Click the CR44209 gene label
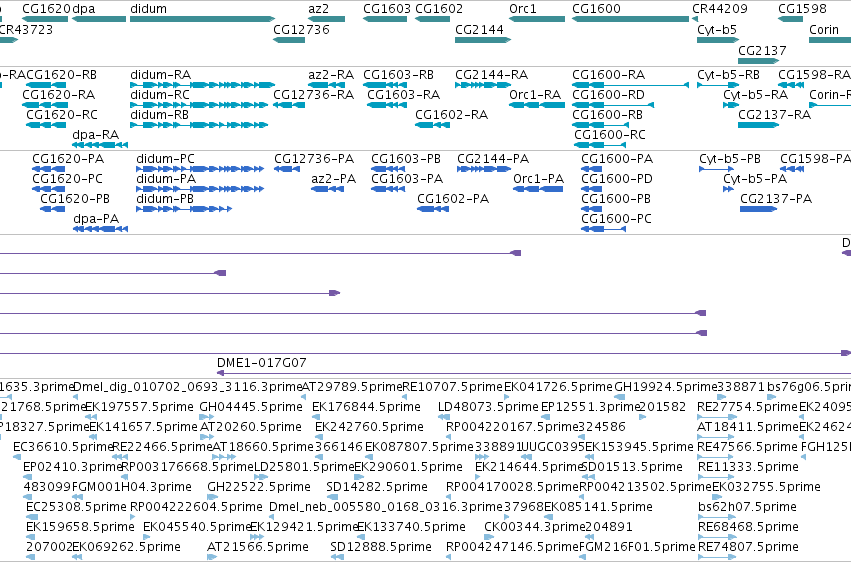 (720, 9)
